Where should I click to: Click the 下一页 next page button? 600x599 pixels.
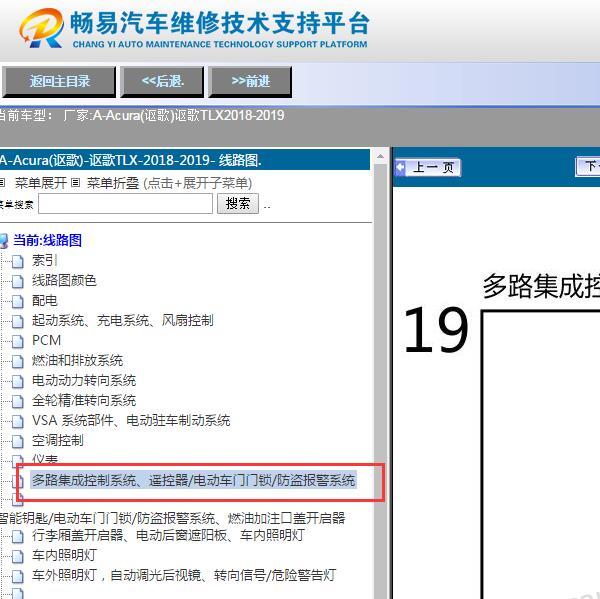(x=588, y=167)
